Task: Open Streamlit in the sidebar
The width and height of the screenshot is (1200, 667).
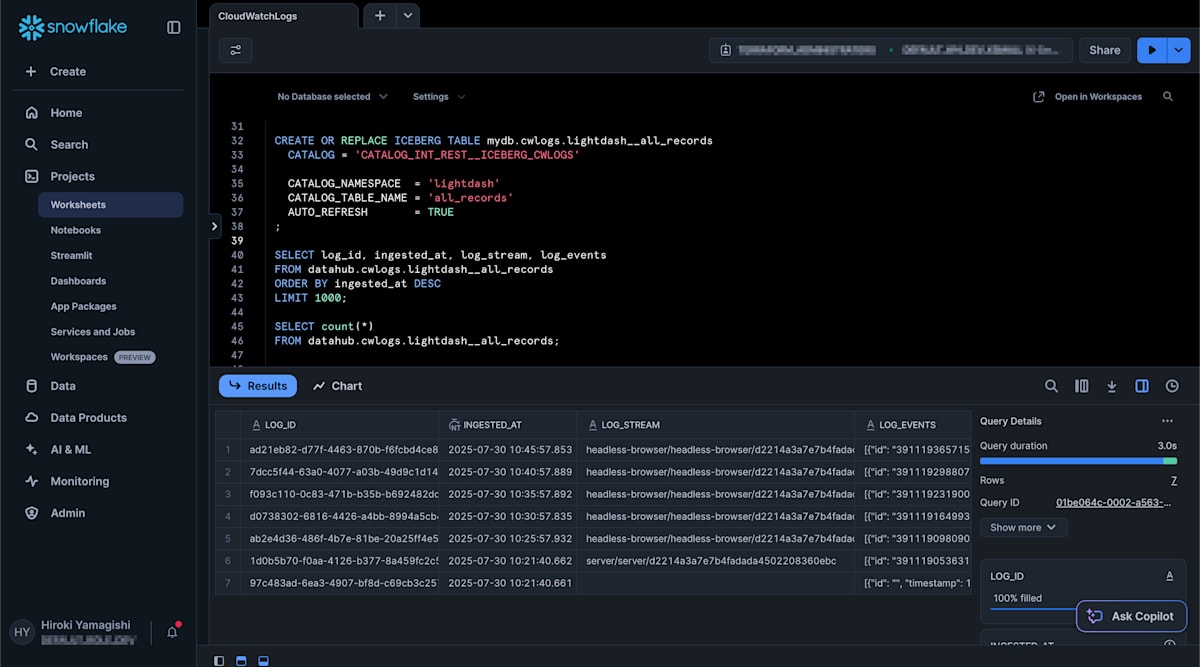Action: (x=71, y=255)
